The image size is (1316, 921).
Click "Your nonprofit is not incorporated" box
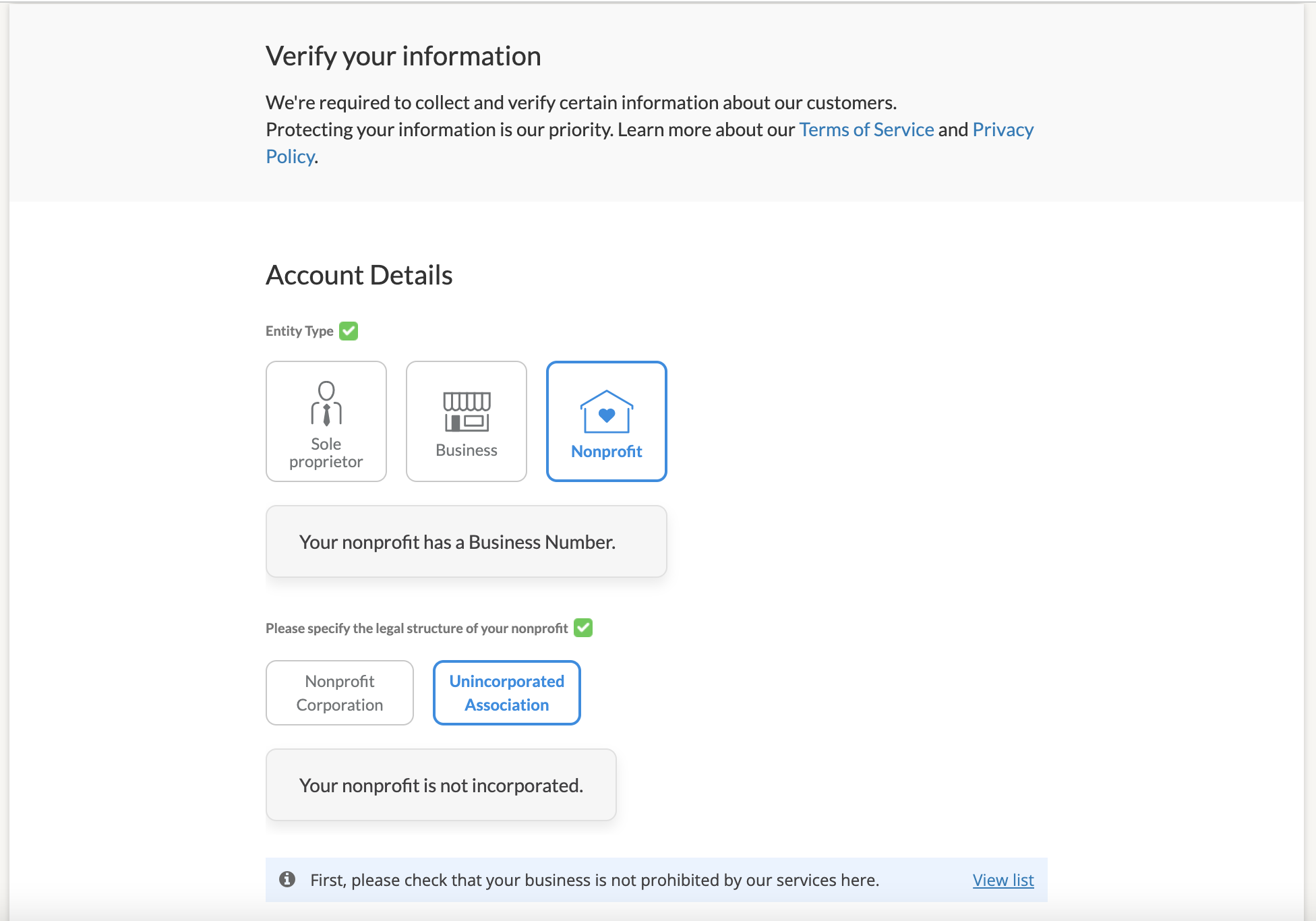coord(441,785)
